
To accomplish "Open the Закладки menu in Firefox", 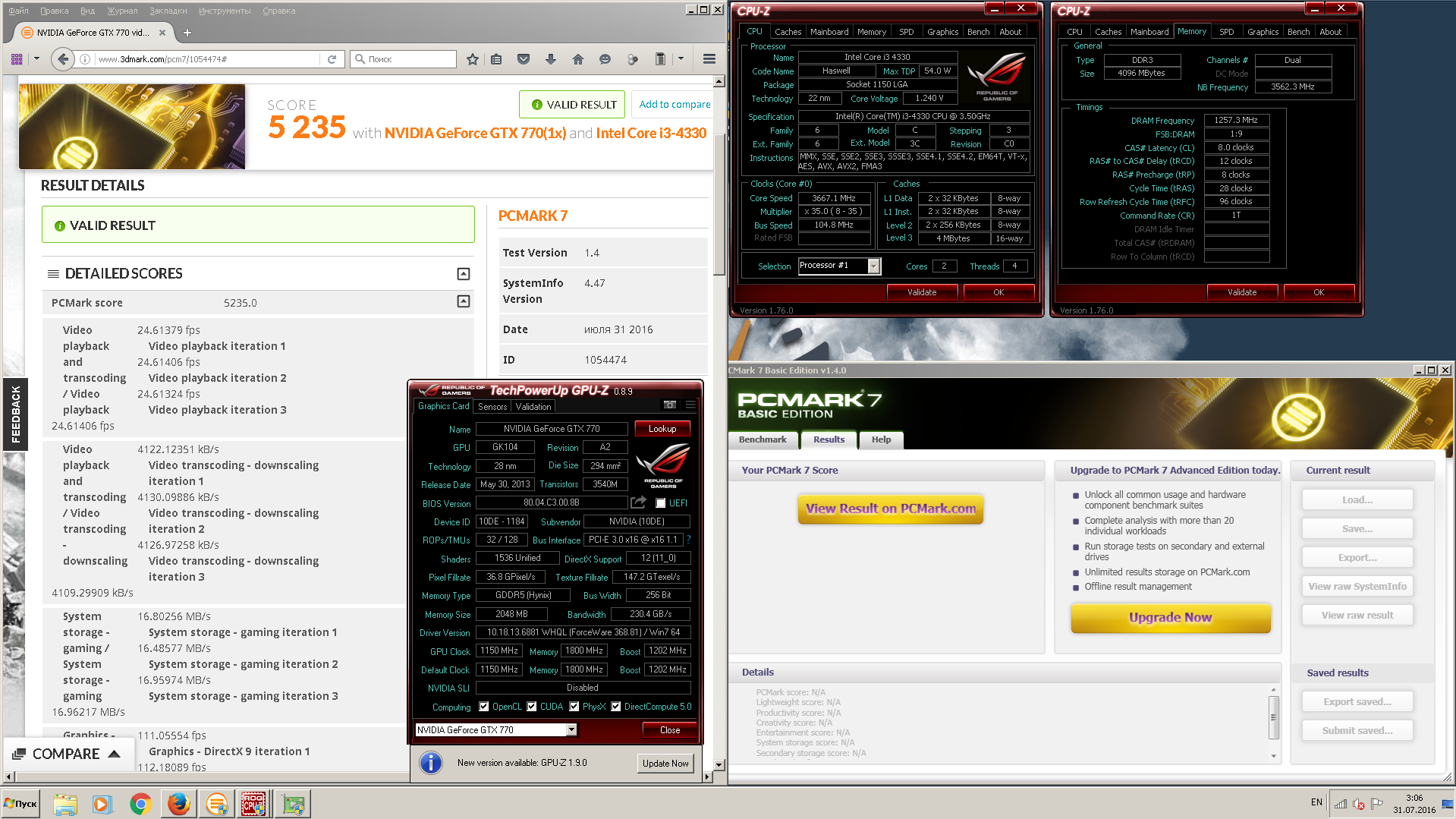I will coord(168,11).
